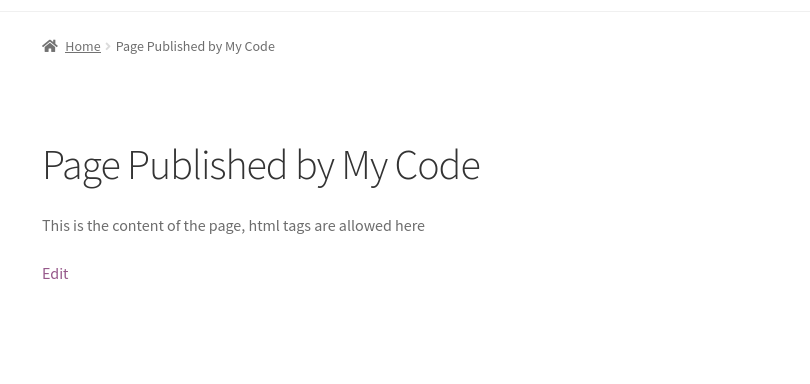Viewport: 810px width, 384px height.
Task: Click the word 'This' starting the paragraph
Action: tap(56, 225)
